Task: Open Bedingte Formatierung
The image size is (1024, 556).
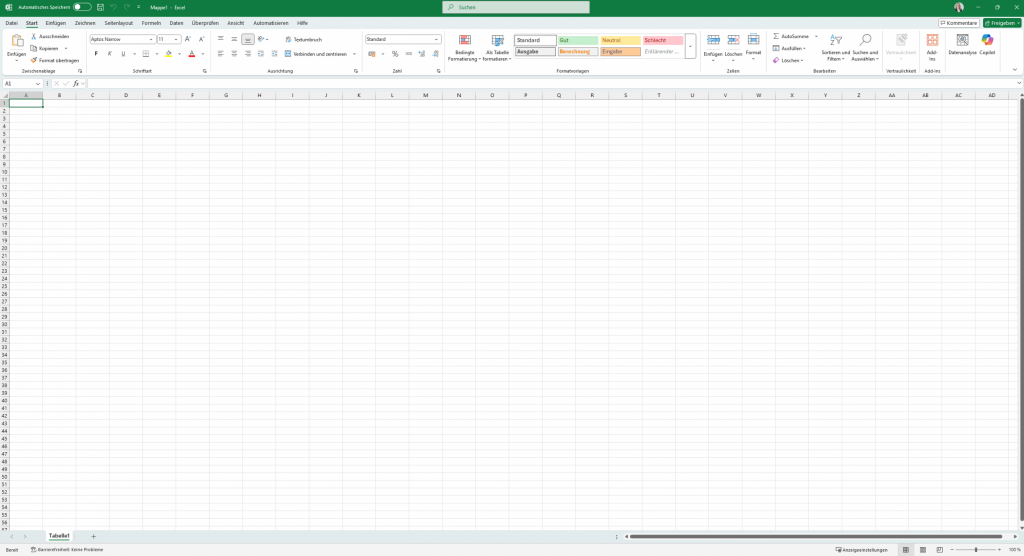Action: [464, 48]
